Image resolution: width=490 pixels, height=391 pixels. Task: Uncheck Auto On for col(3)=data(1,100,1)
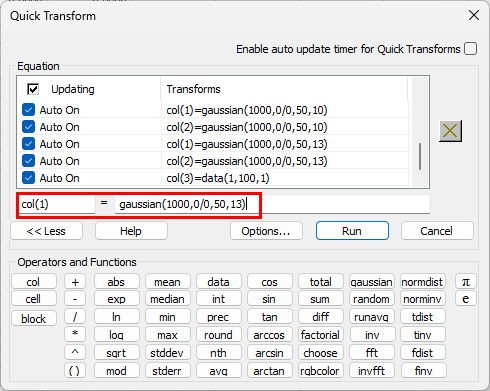click(x=28, y=178)
